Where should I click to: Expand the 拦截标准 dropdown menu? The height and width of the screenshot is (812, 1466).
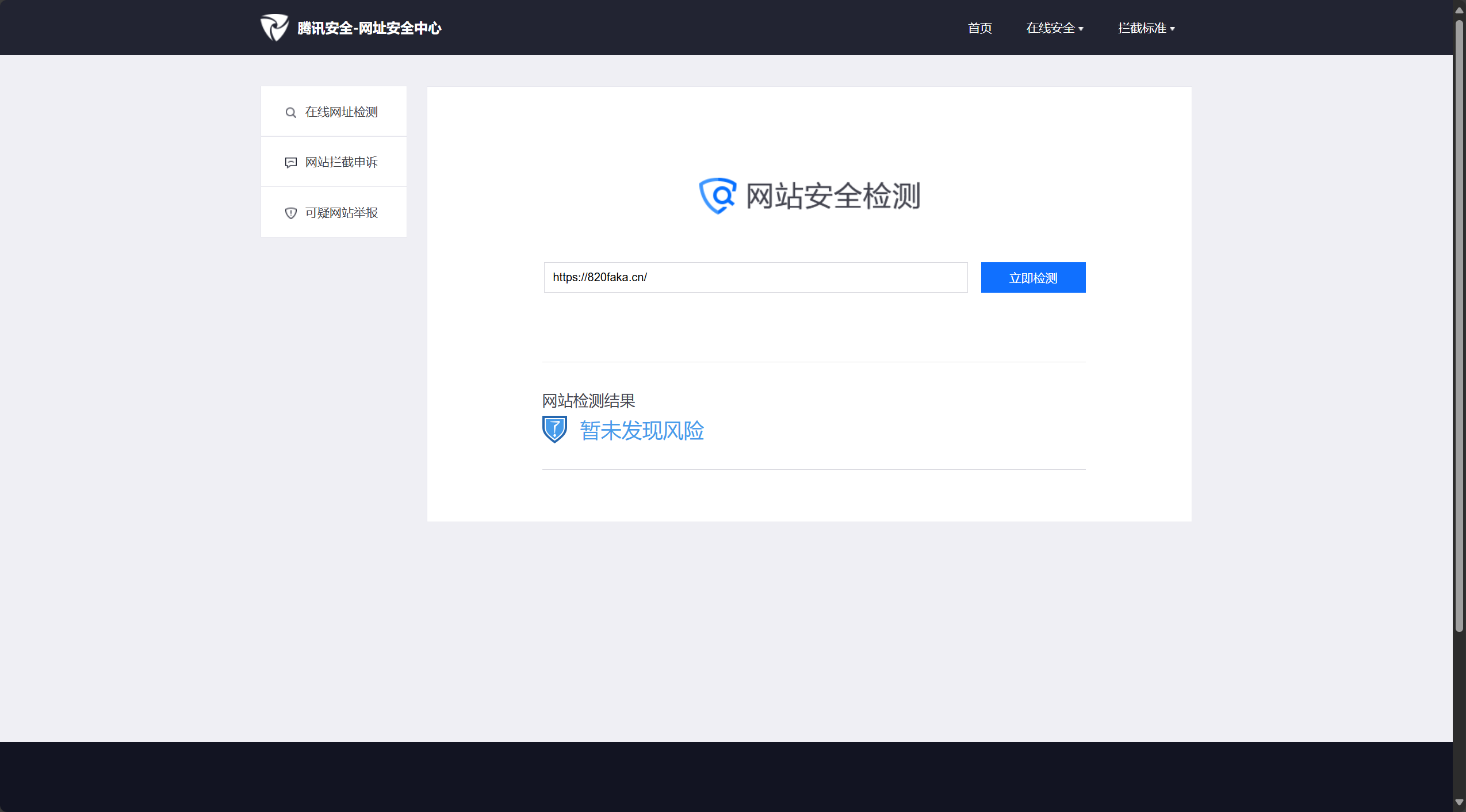(x=1142, y=28)
